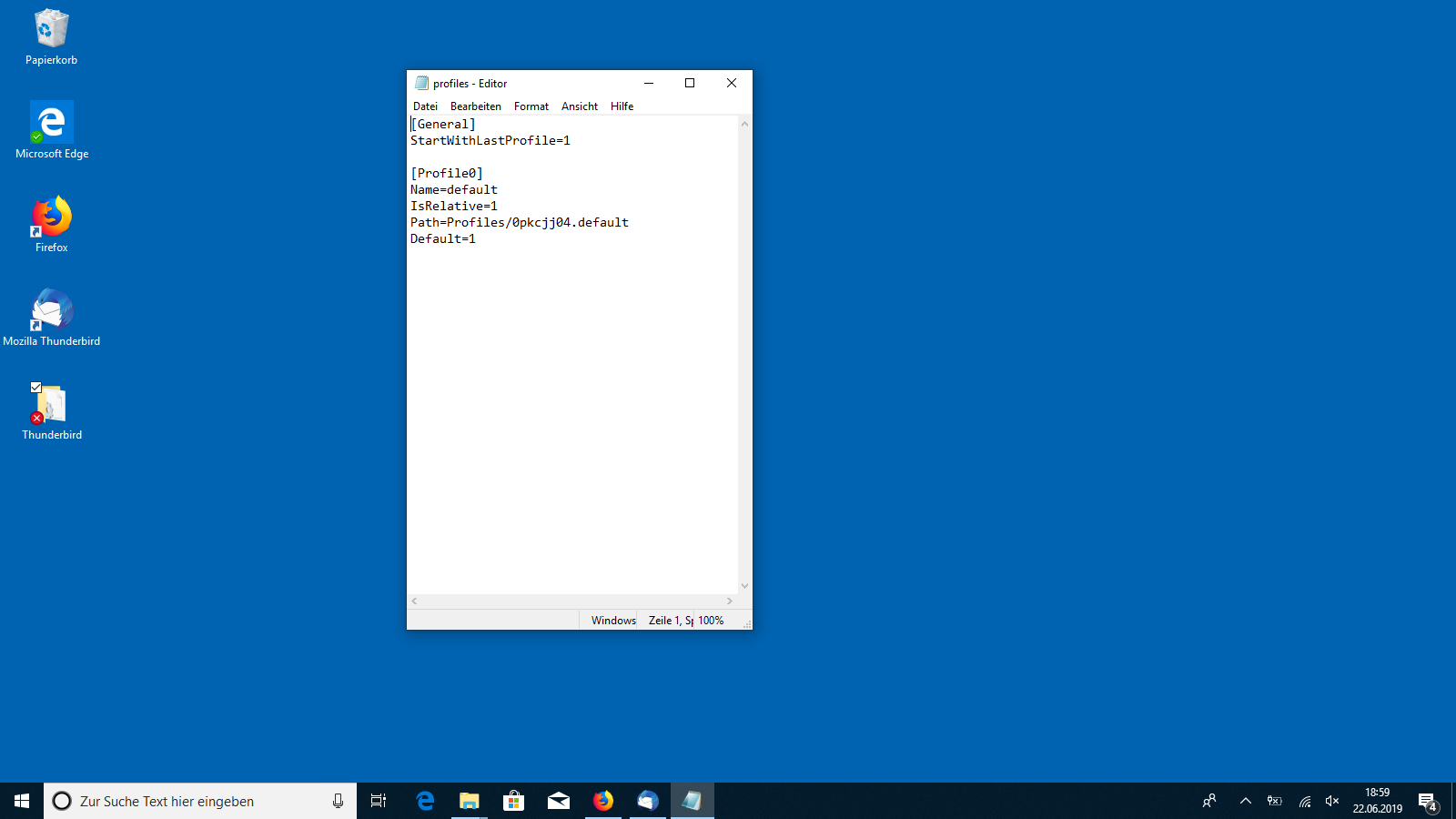Viewport: 1456px width, 819px height.
Task: Open the Format menu
Action: 531,106
